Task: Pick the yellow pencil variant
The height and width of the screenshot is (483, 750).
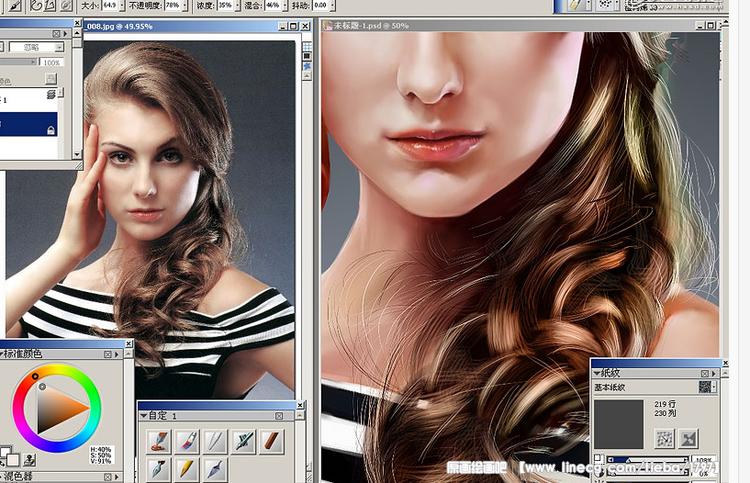Action: (x=187, y=469)
